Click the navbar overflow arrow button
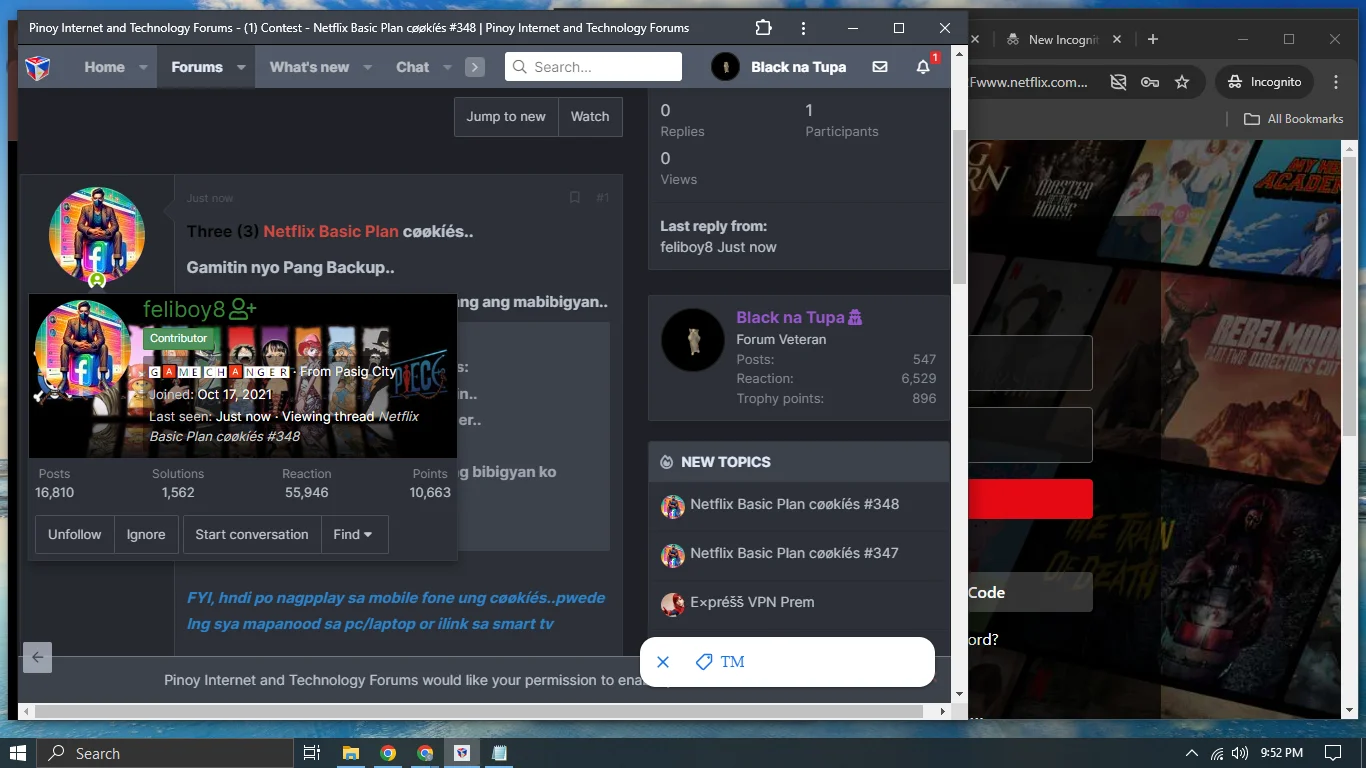 [475, 67]
